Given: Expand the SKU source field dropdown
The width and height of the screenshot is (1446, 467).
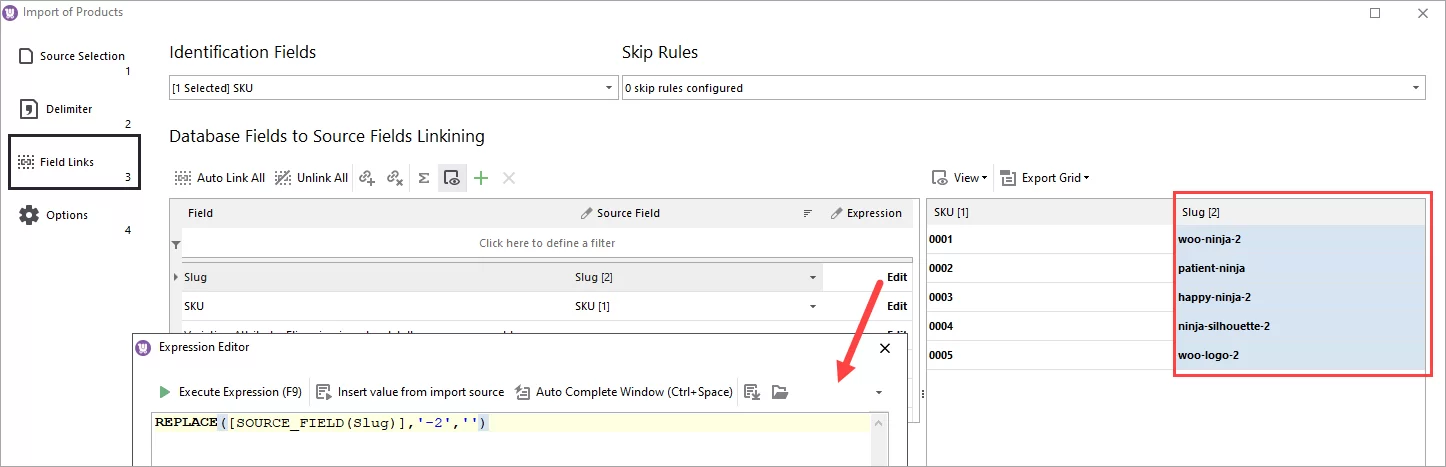Looking at the screenshot, I should 812,306.
